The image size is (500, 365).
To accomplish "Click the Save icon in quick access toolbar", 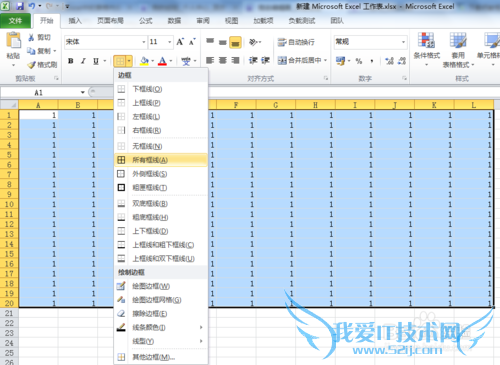I will (x=20, y=6).
